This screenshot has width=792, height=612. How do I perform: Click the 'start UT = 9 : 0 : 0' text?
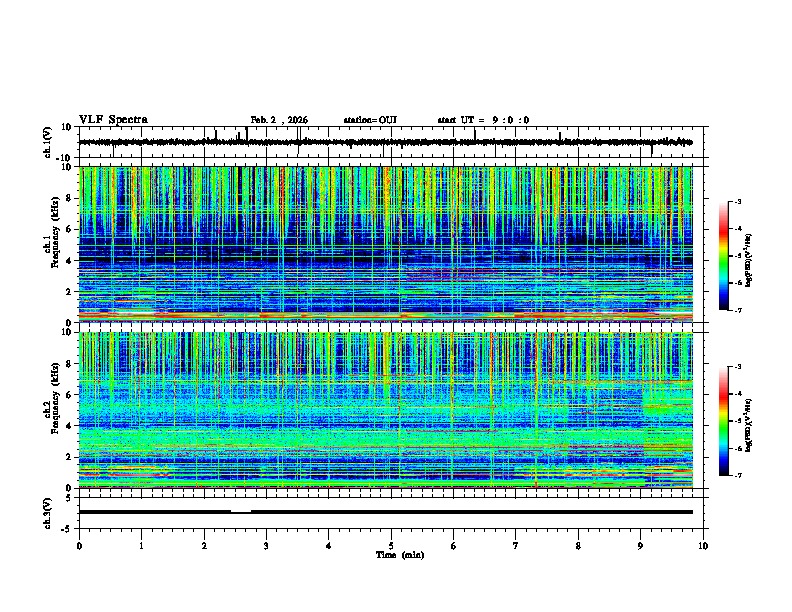(483, 120)
